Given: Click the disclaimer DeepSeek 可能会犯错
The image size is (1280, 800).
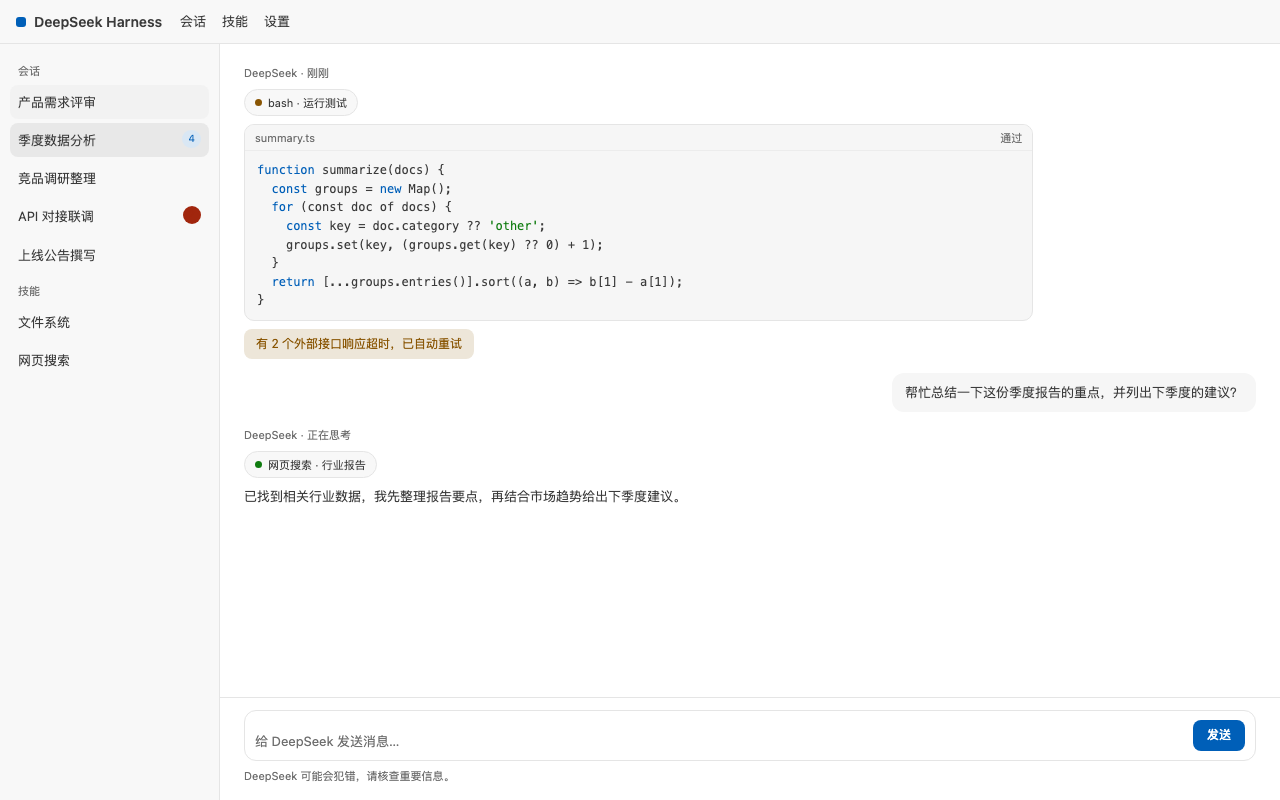Looking at the screenshot, I should [x=349, y=776].
